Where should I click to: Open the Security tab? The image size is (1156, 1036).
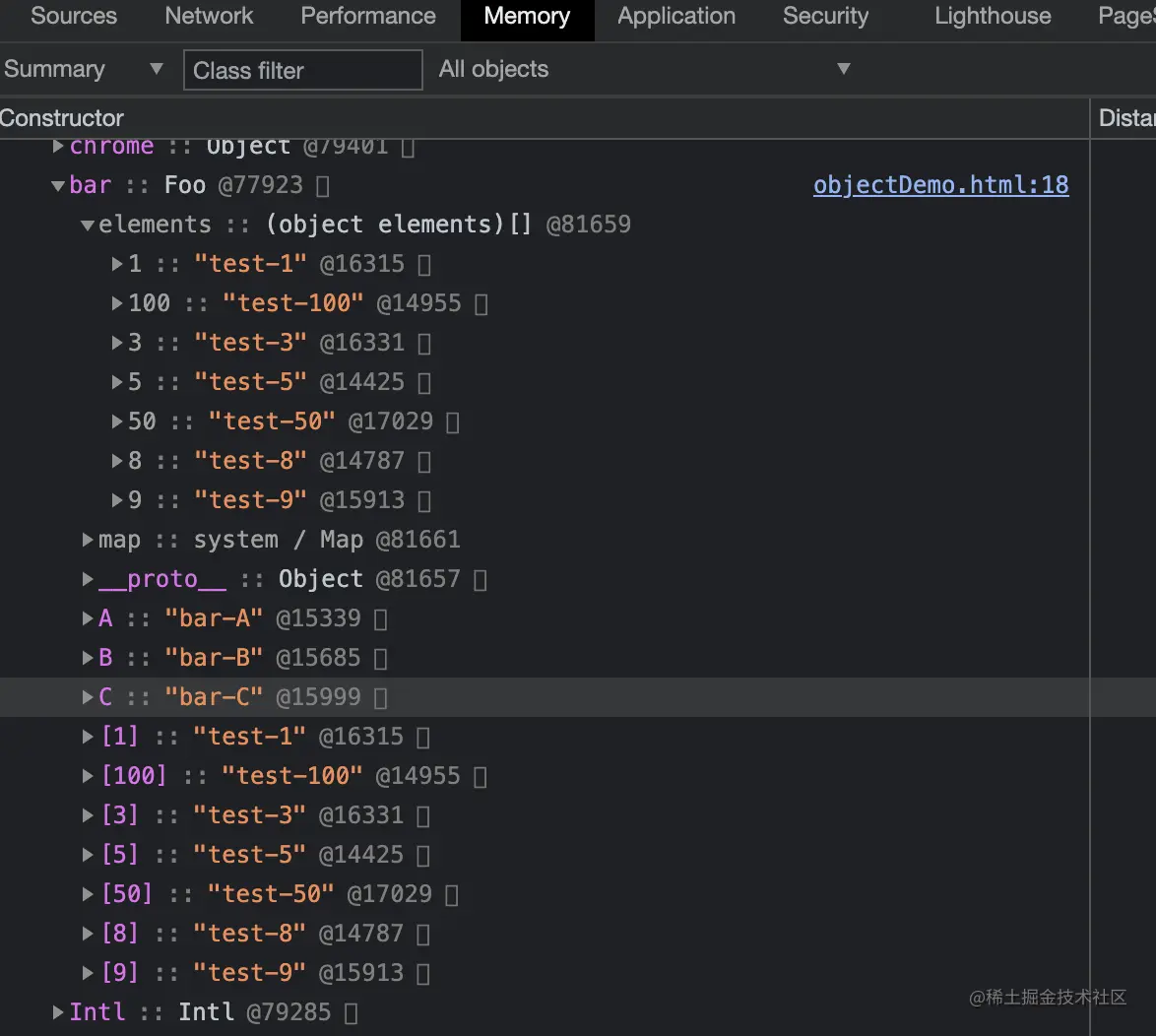826,16
